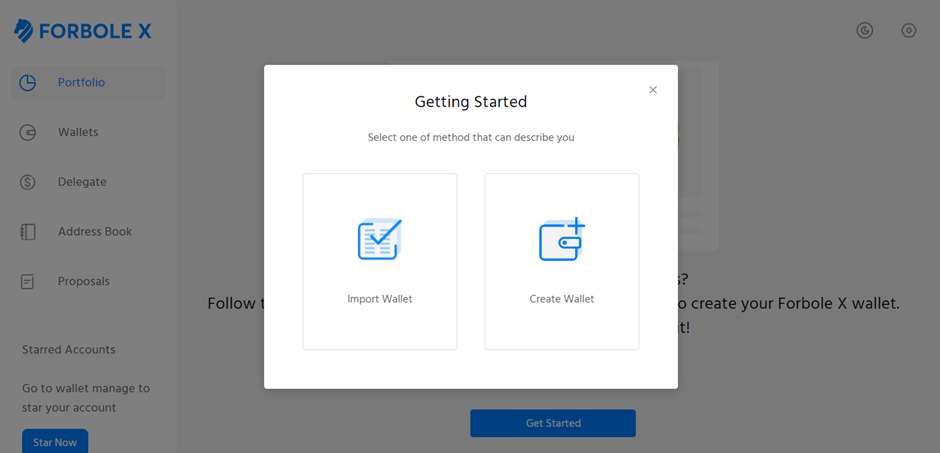
Task: Click the Get Started button
Action: coord(553,423)
